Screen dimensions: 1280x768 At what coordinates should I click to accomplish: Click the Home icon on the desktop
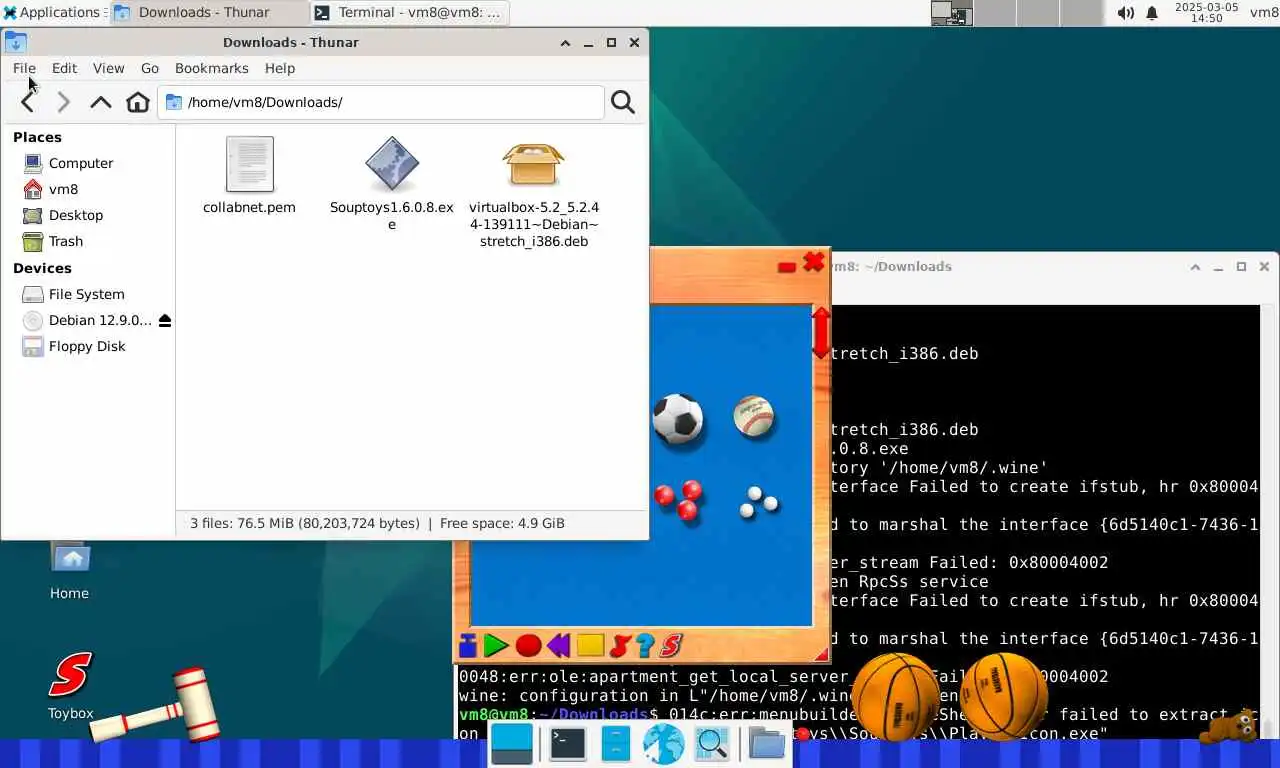pos(69,571)
